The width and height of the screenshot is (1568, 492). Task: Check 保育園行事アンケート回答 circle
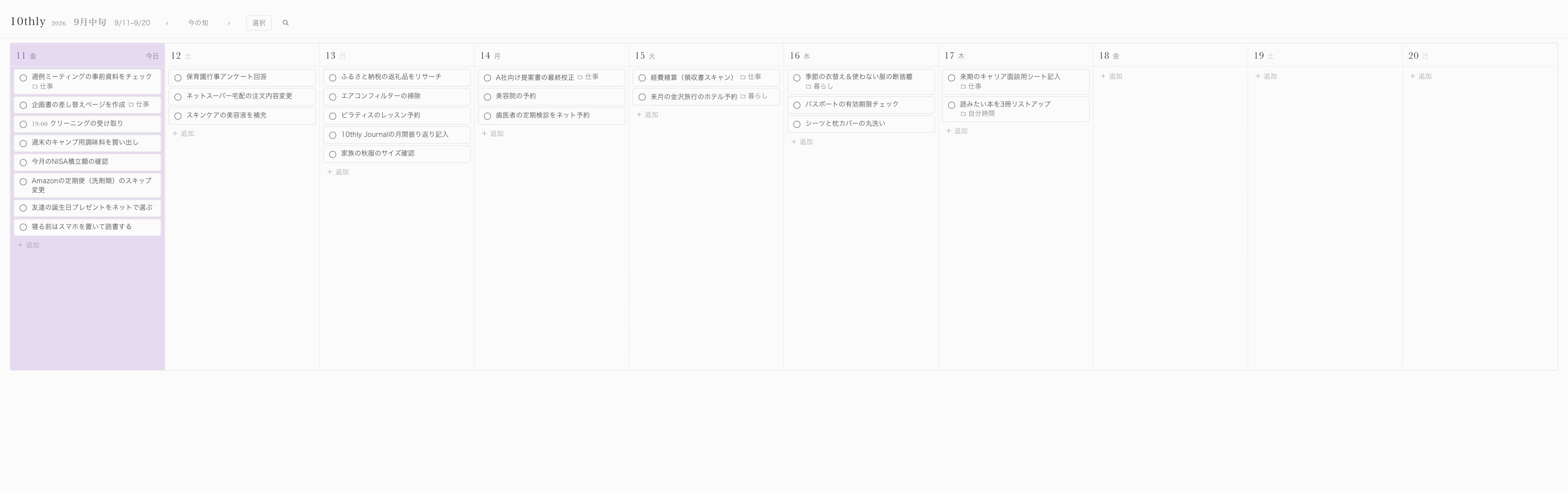coord(178,78)
